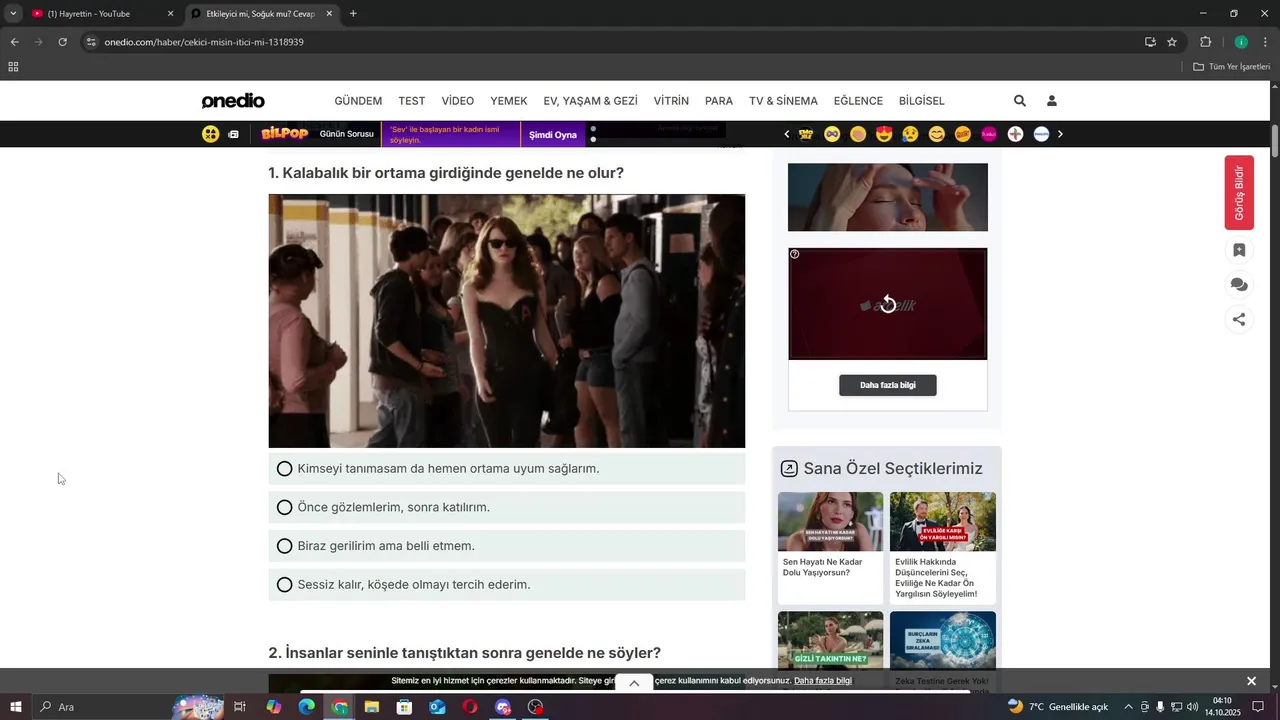Click the share icon on the right
The image size is (1280, 720).
tap(1239, 320)
